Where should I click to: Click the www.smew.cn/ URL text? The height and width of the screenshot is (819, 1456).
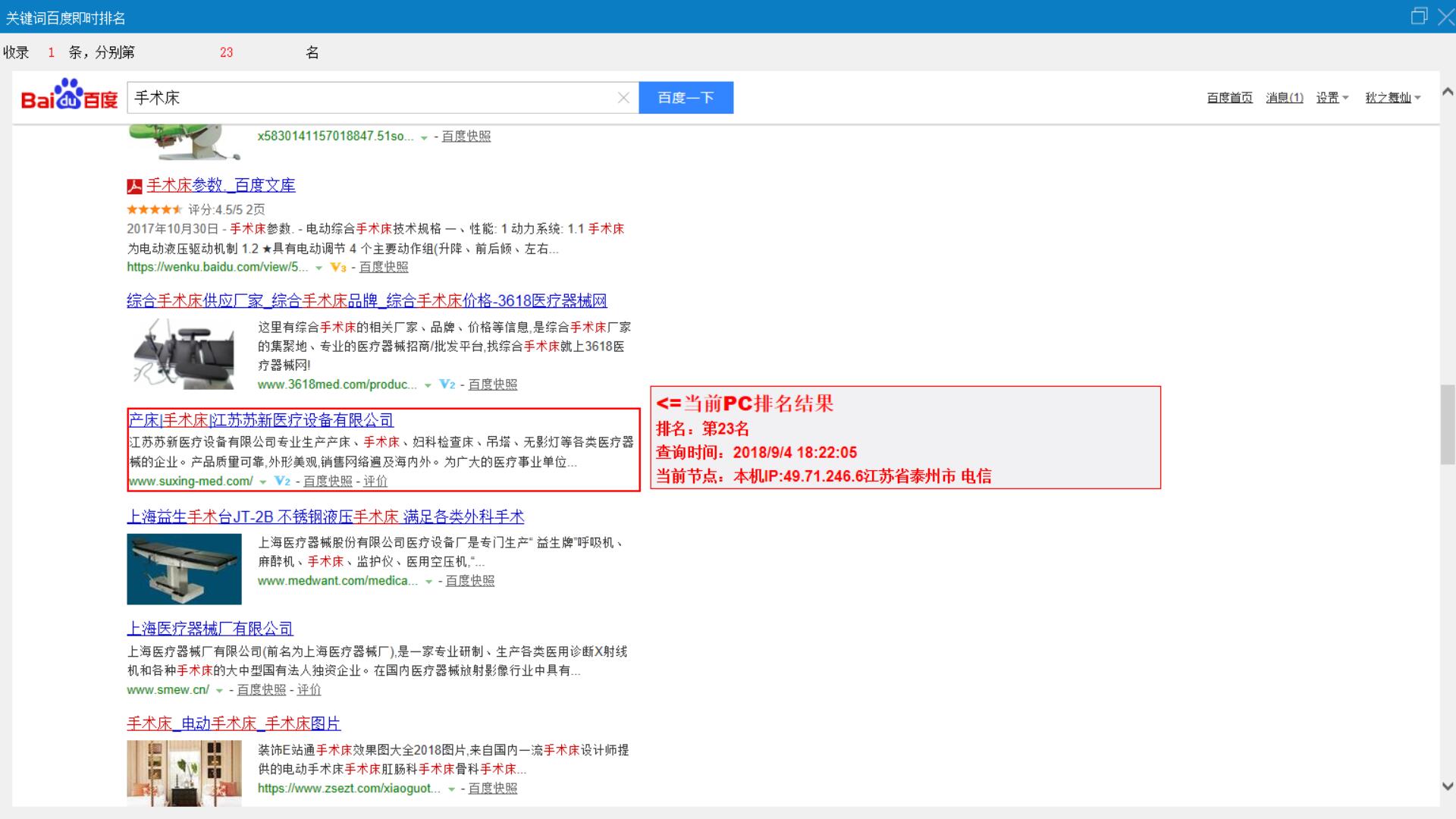[168, 690]
